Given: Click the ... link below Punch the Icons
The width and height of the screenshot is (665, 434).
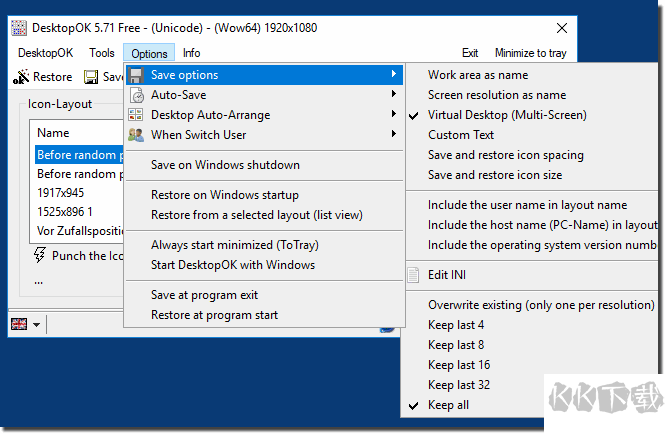Looking at the screenshot, I should tap(39, 281).
